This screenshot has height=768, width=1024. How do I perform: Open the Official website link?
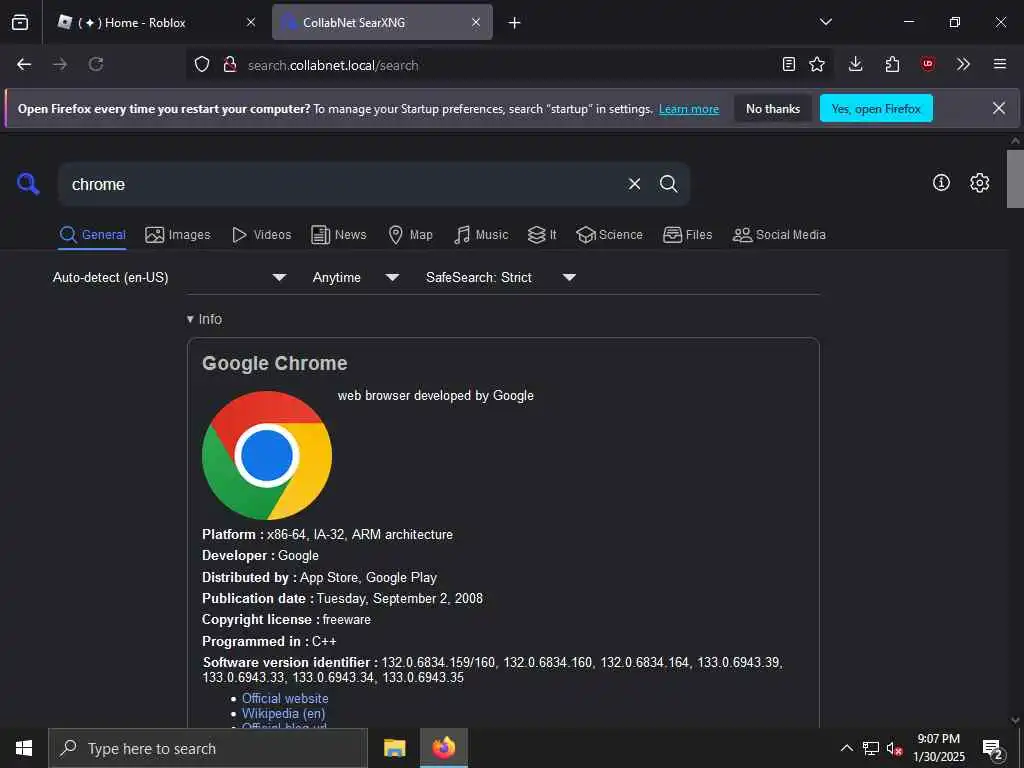pyautogui.click(x=285, y=698)
